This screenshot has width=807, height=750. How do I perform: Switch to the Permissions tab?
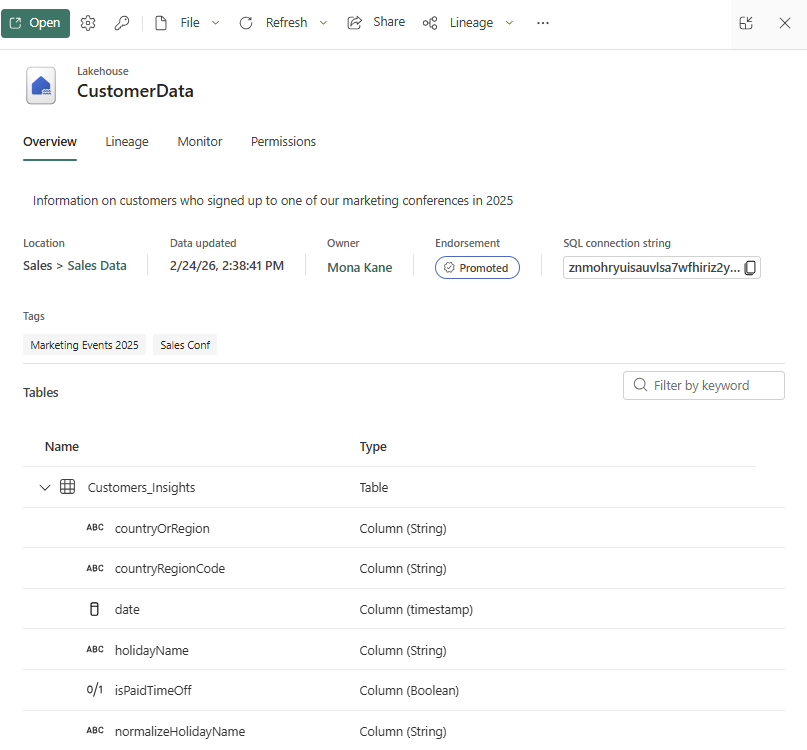point(283,141)
